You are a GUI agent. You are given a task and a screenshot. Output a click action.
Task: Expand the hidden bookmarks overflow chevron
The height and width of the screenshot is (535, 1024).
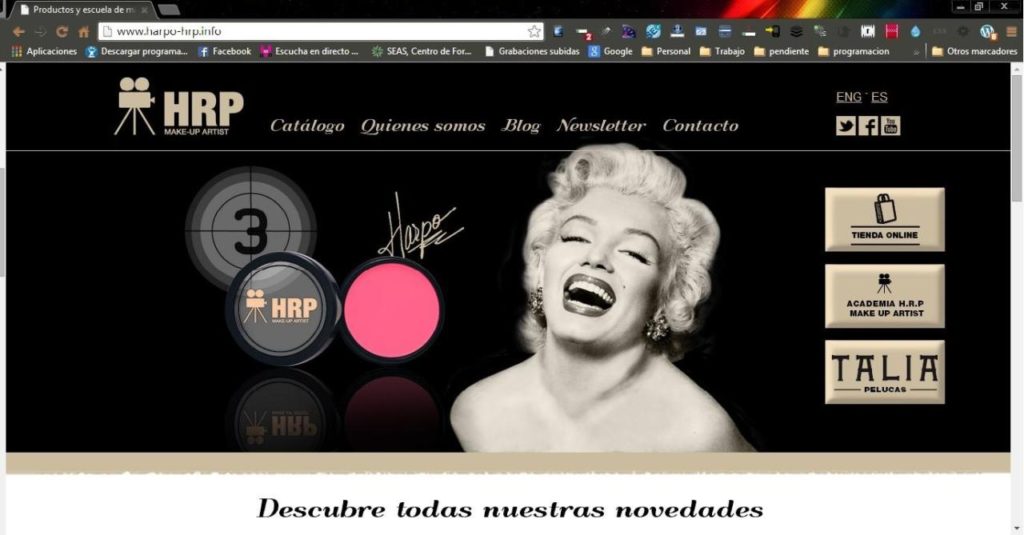pos(917,51)
